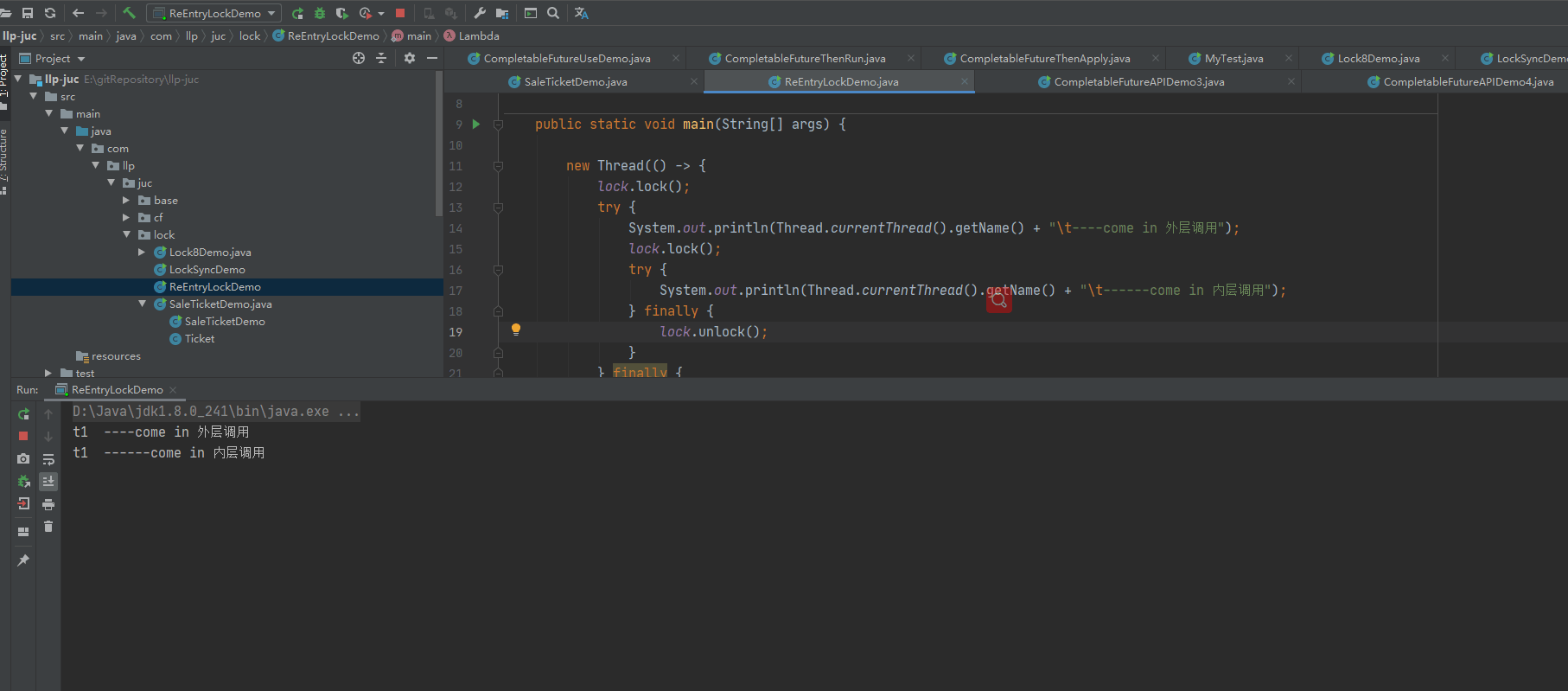This screenshot has width=1568, height=691.
Task: Click the yellow lightbulb intention icon
Action: 516,330
